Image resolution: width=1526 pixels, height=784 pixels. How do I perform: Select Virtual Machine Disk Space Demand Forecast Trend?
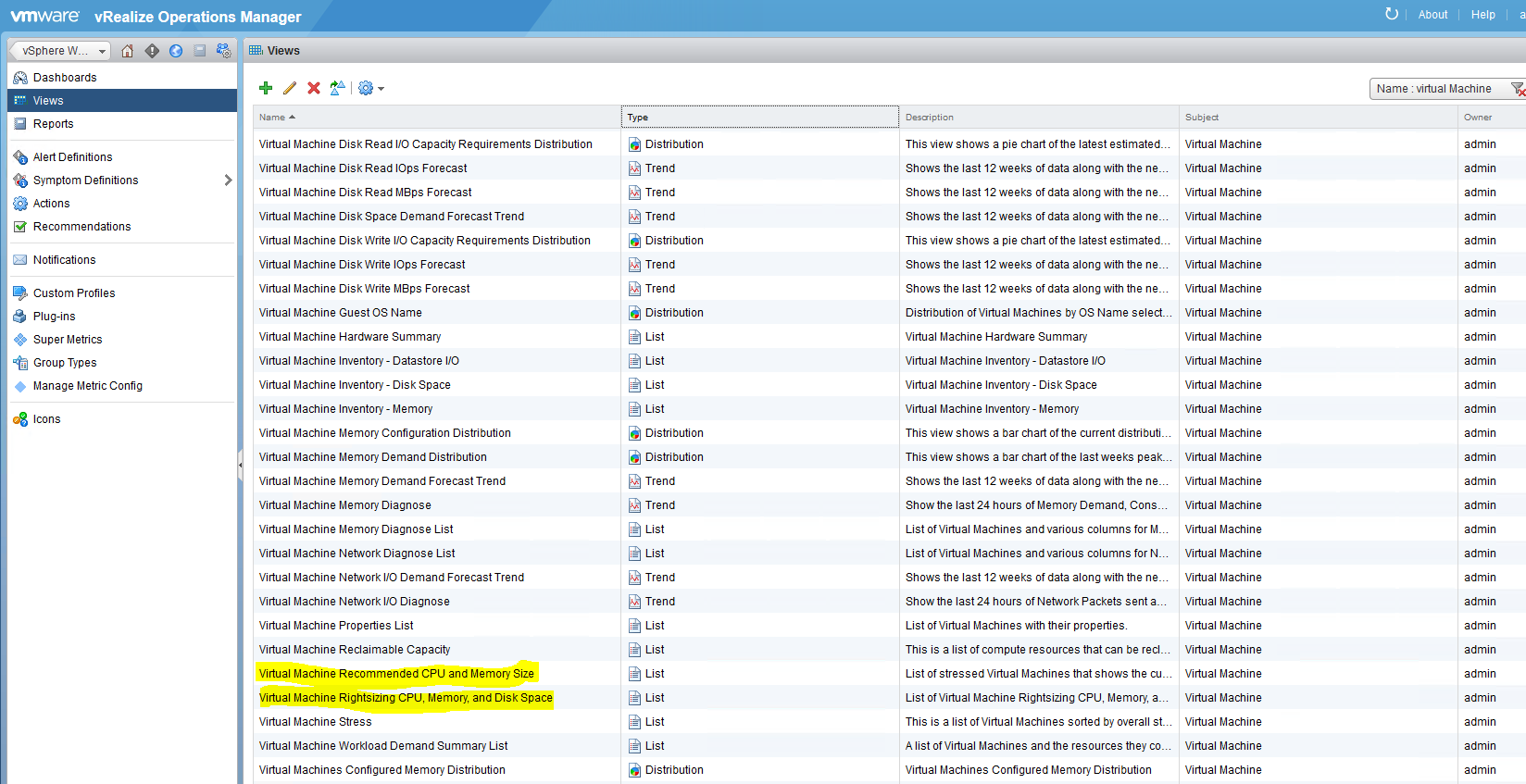[x=392, y=217]
